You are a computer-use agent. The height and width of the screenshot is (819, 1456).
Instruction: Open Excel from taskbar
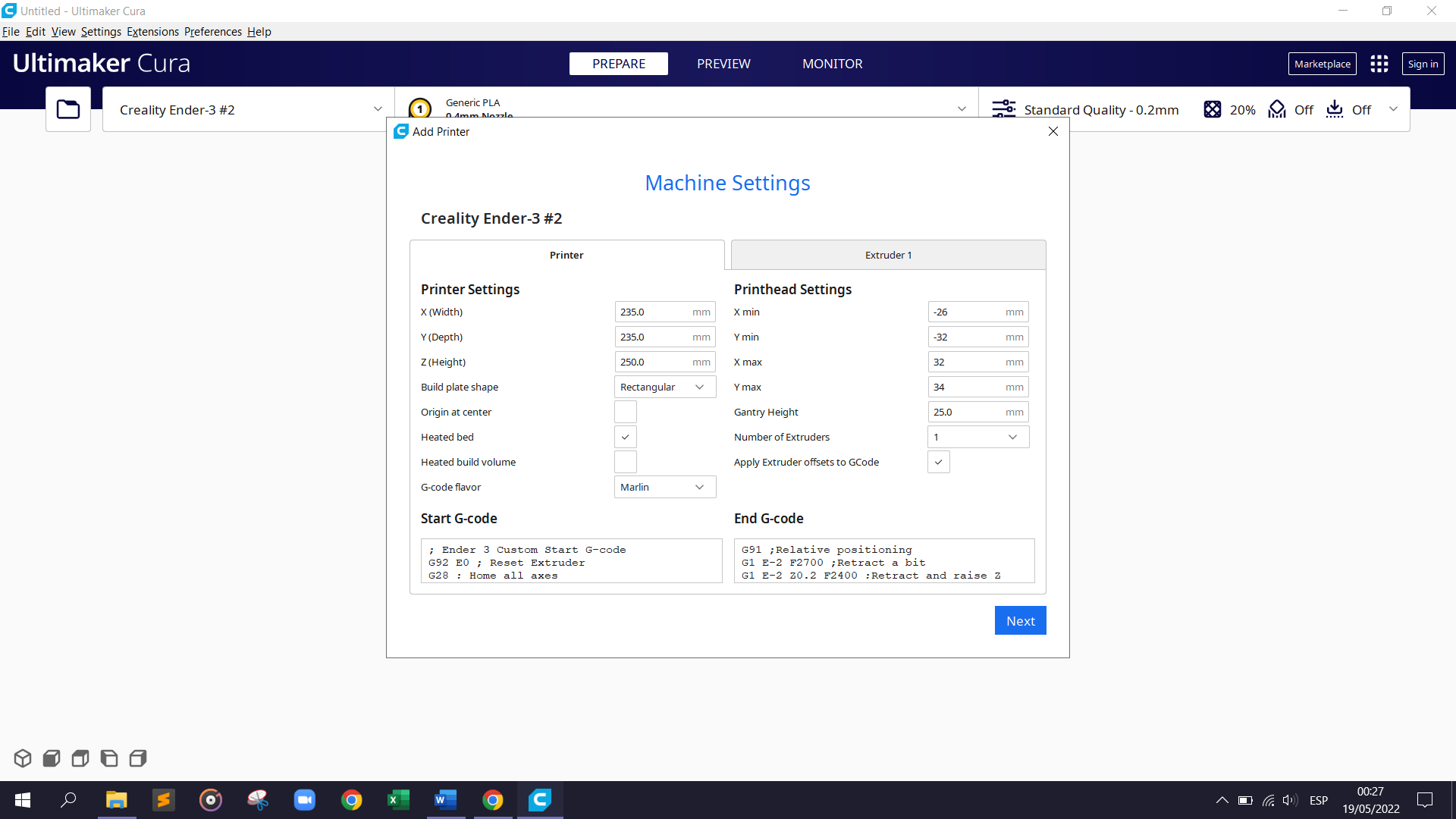(x=398, y=799)
